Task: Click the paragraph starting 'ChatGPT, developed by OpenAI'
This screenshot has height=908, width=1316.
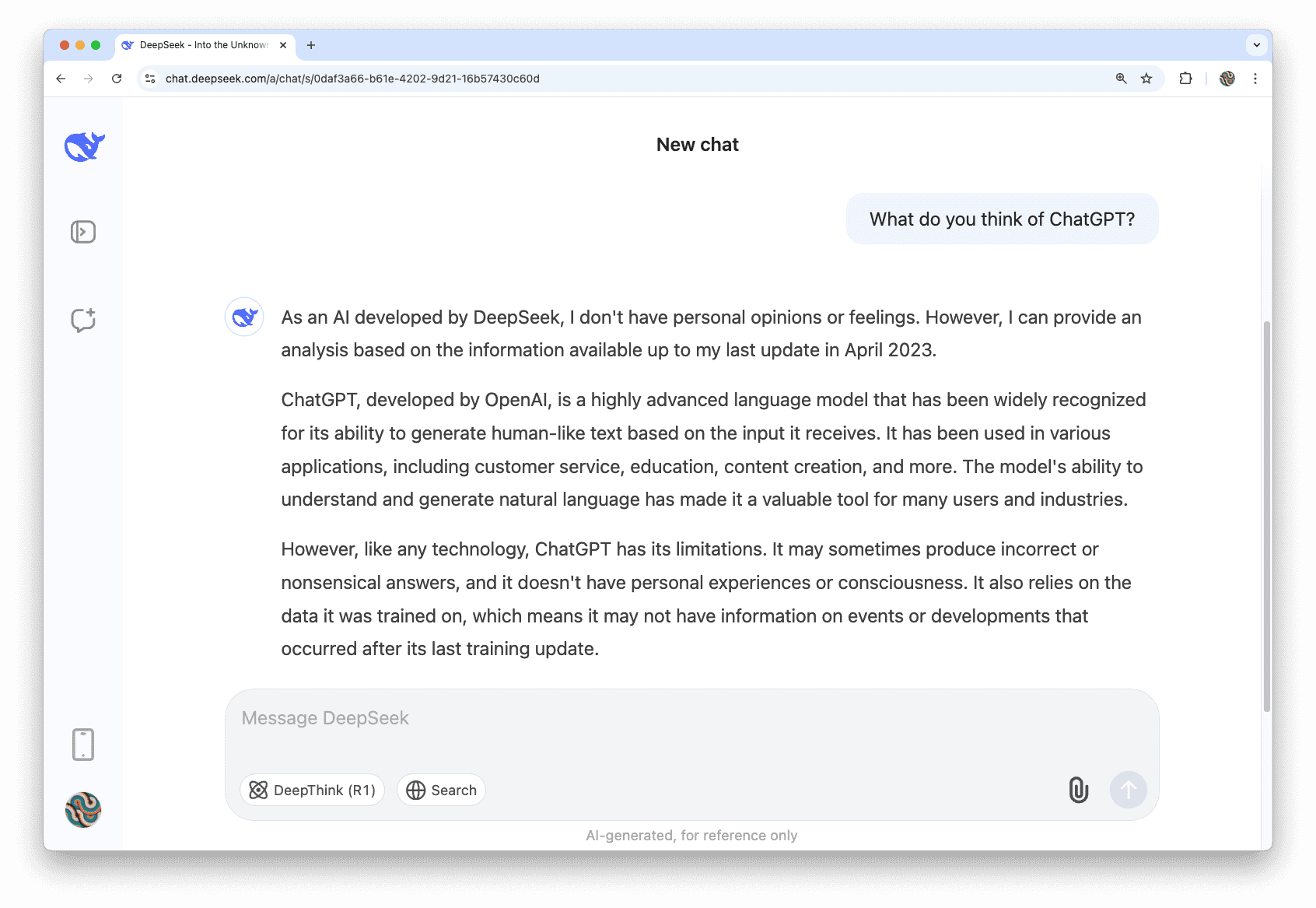Action: coord(714,450)
